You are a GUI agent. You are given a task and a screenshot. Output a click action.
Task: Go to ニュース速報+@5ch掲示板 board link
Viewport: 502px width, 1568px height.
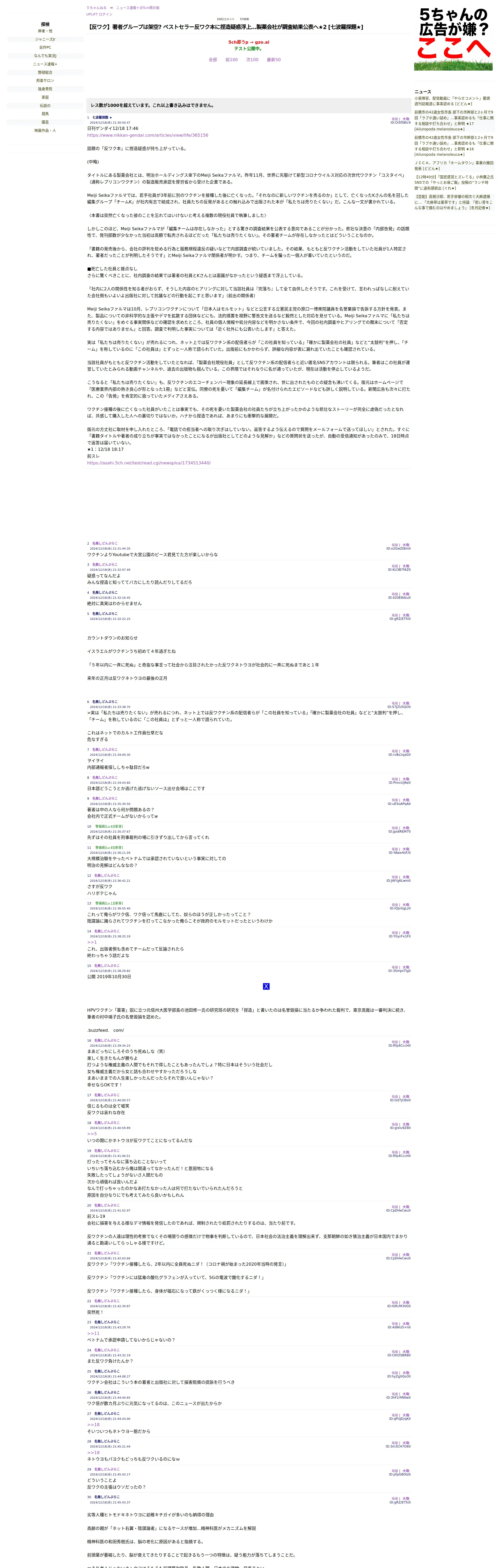pos(138,8)
